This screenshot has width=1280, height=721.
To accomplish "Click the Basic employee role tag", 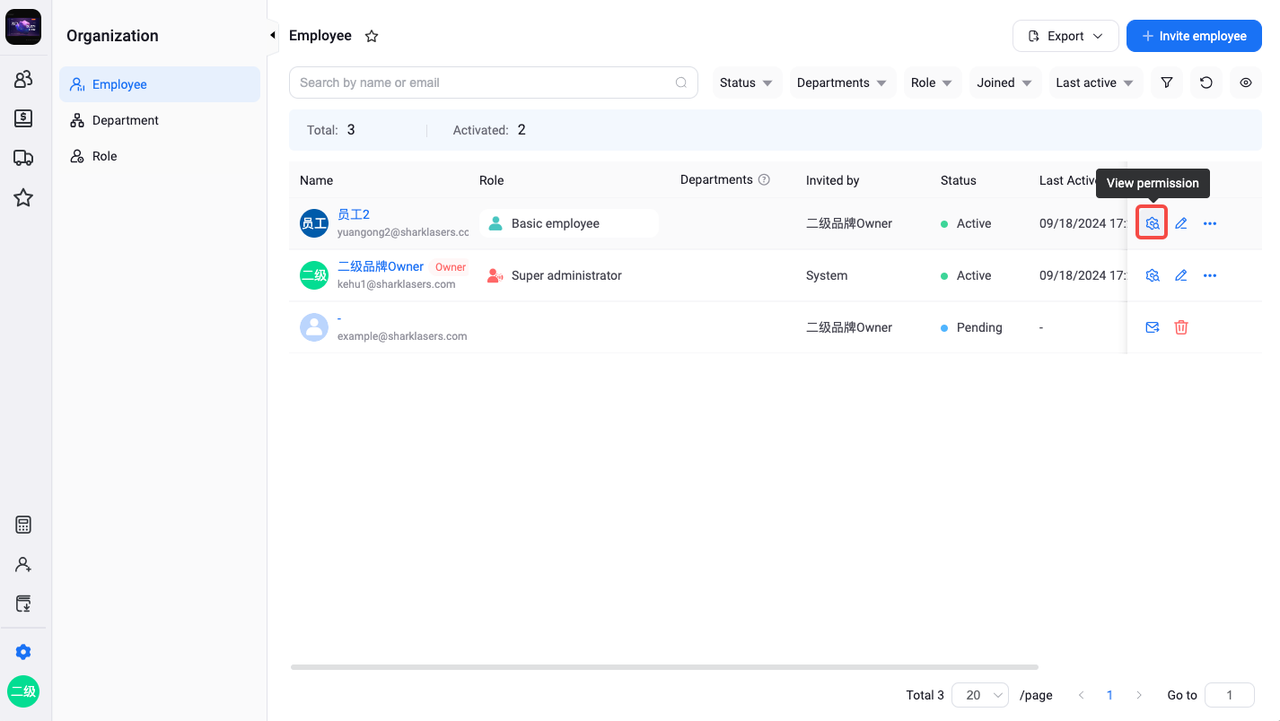I will 569,223.
